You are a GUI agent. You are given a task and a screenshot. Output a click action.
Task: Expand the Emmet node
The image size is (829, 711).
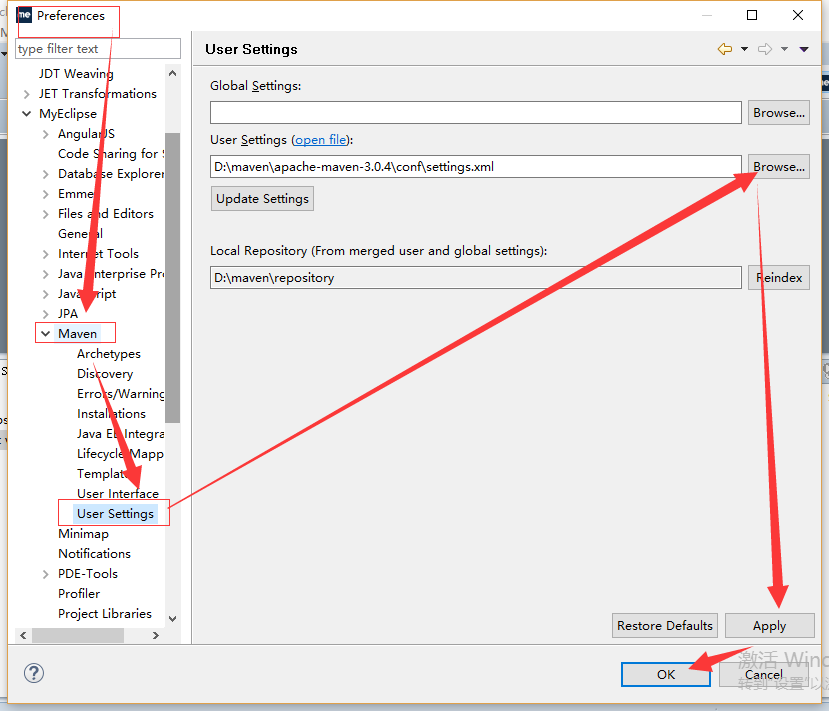(x=45, y=194)
